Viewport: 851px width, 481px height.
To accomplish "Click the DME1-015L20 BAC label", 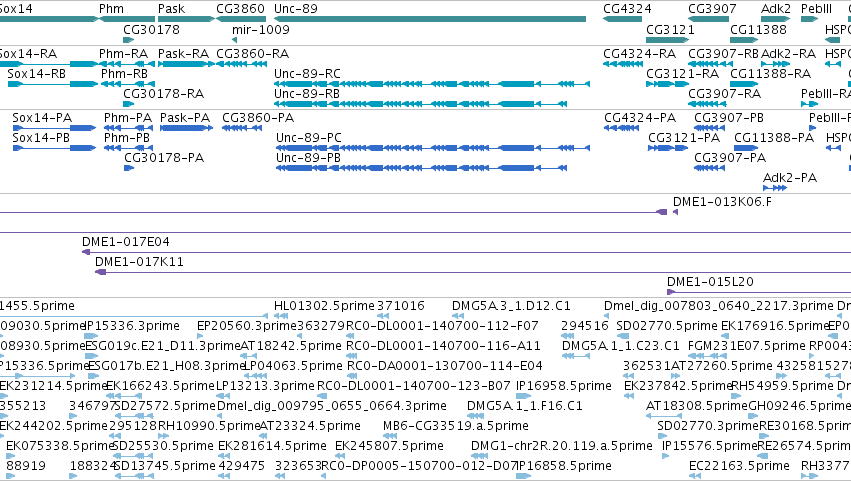I will coord(710,282).
